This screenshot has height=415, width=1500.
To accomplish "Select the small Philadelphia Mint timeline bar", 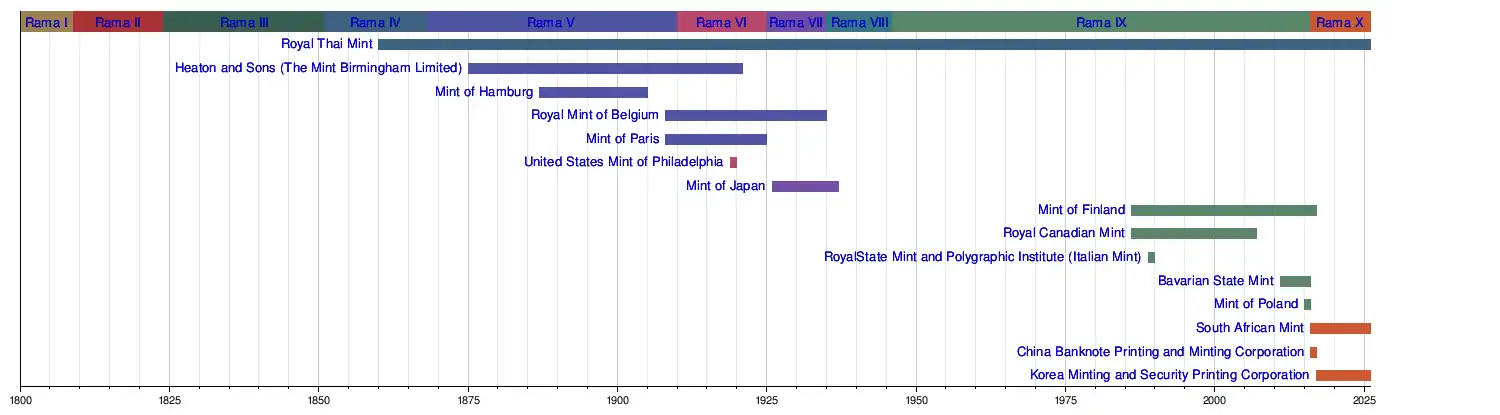I will 733,162.
